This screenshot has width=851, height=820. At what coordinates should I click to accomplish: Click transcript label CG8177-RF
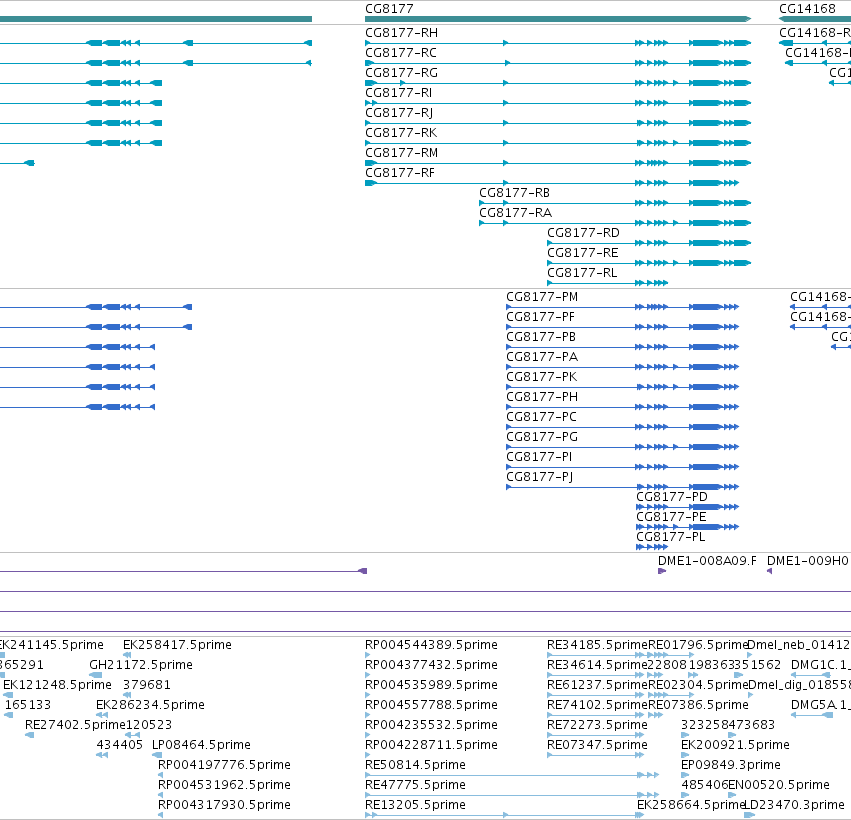(399, 173)
